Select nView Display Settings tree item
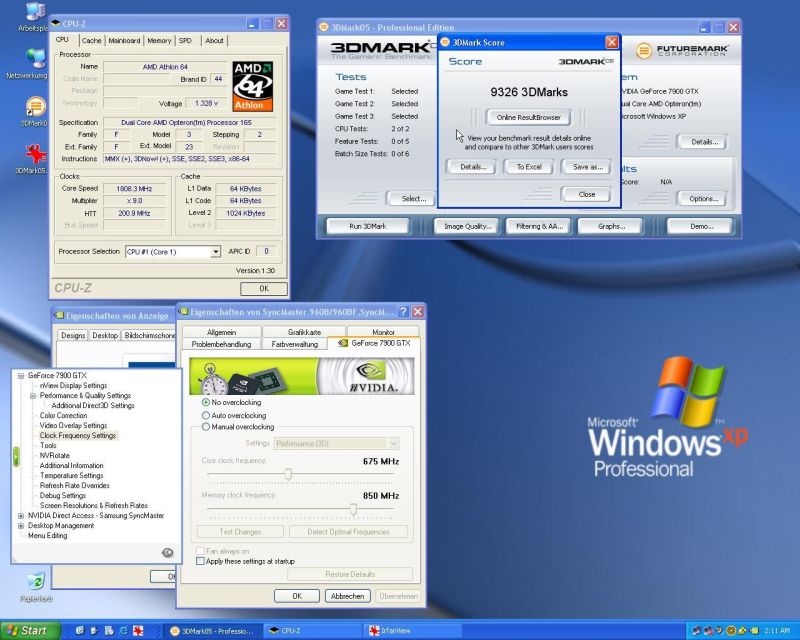 [73, 386]
